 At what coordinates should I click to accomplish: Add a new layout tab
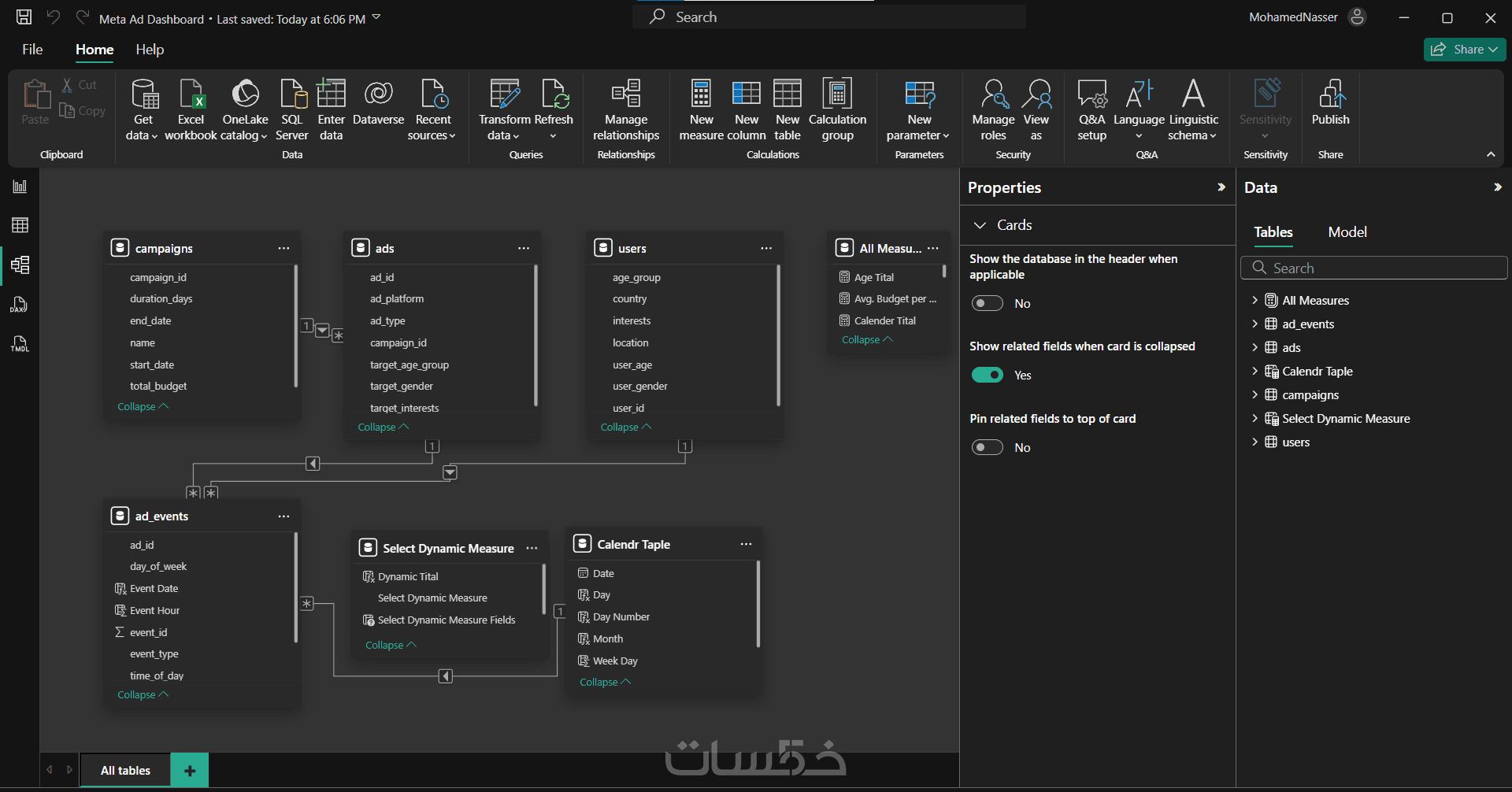pyautogui.click(x=190, y=770)
